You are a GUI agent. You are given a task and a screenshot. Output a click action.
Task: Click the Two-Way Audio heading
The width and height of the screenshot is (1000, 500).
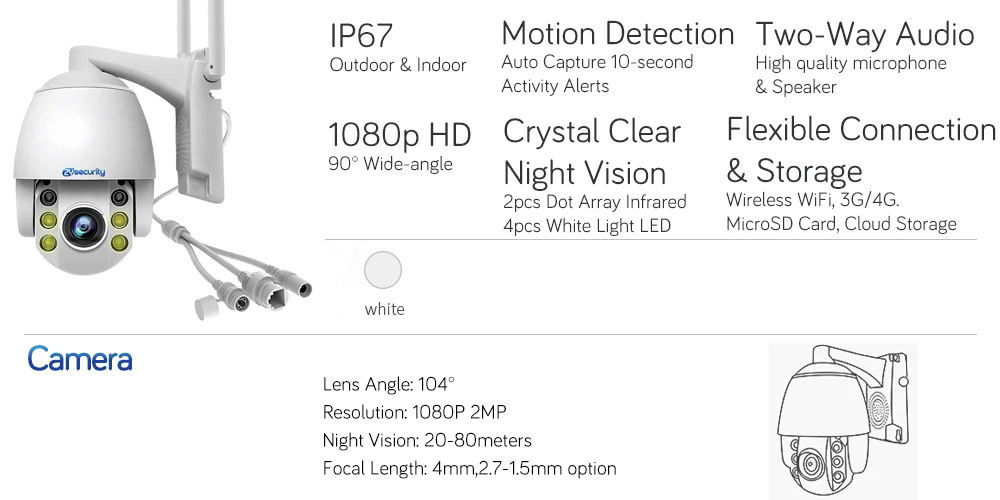pyautogui.click(x=864, y=33)
